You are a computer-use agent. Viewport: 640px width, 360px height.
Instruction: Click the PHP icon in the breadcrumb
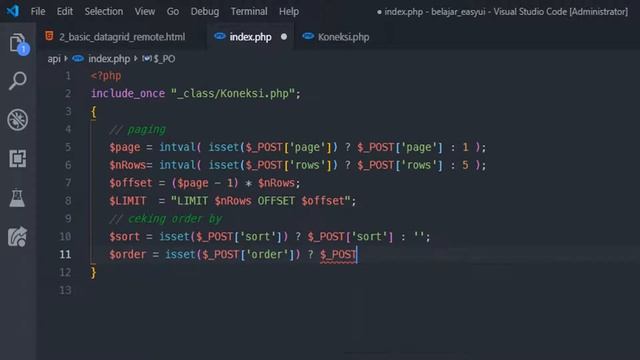coord(78,59)
